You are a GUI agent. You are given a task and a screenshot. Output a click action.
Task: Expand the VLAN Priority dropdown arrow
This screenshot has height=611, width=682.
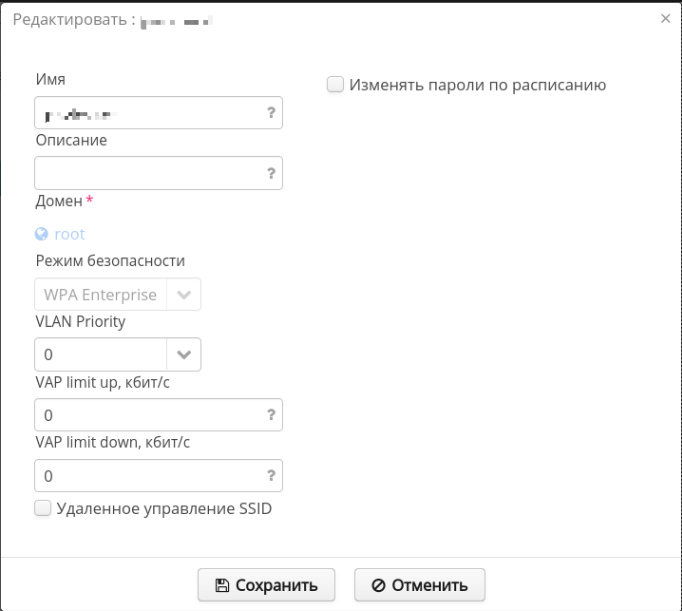point(184,354)
